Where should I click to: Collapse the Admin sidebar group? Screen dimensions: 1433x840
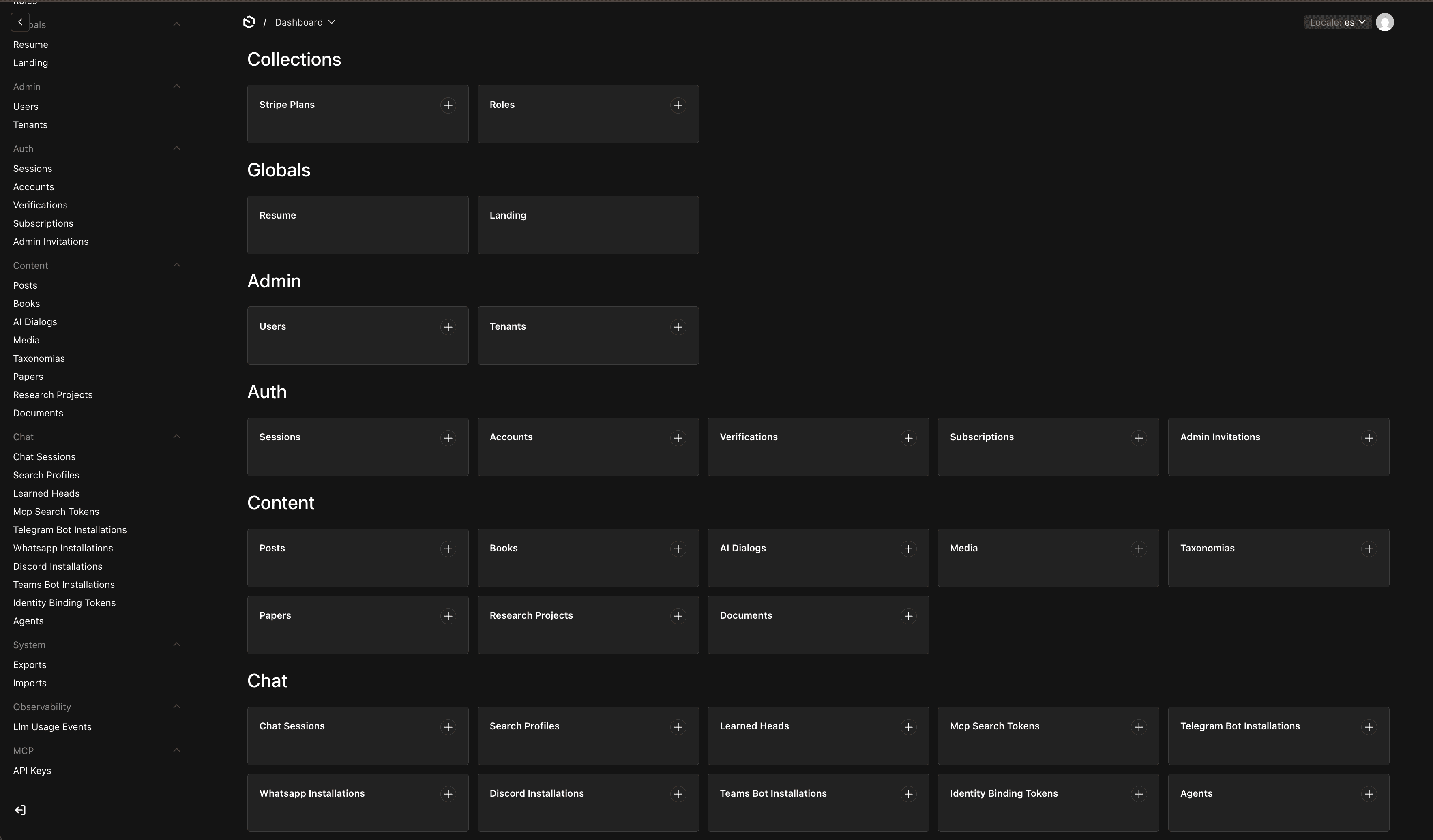coord(176,86)
